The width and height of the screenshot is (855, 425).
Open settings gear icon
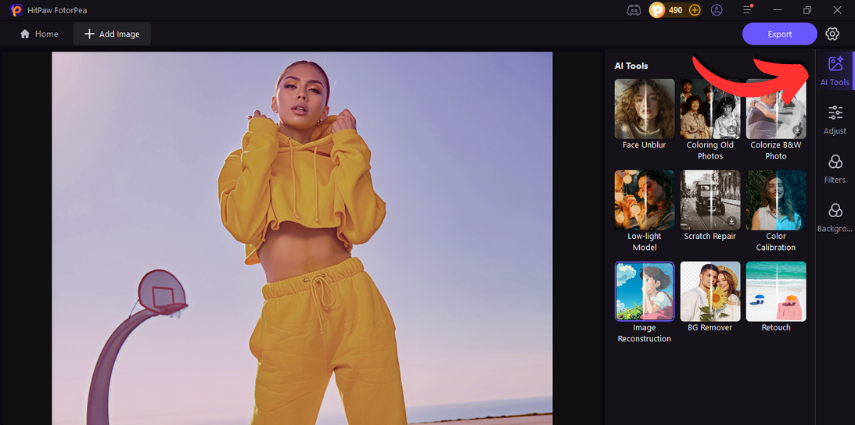tap(832, 34)
